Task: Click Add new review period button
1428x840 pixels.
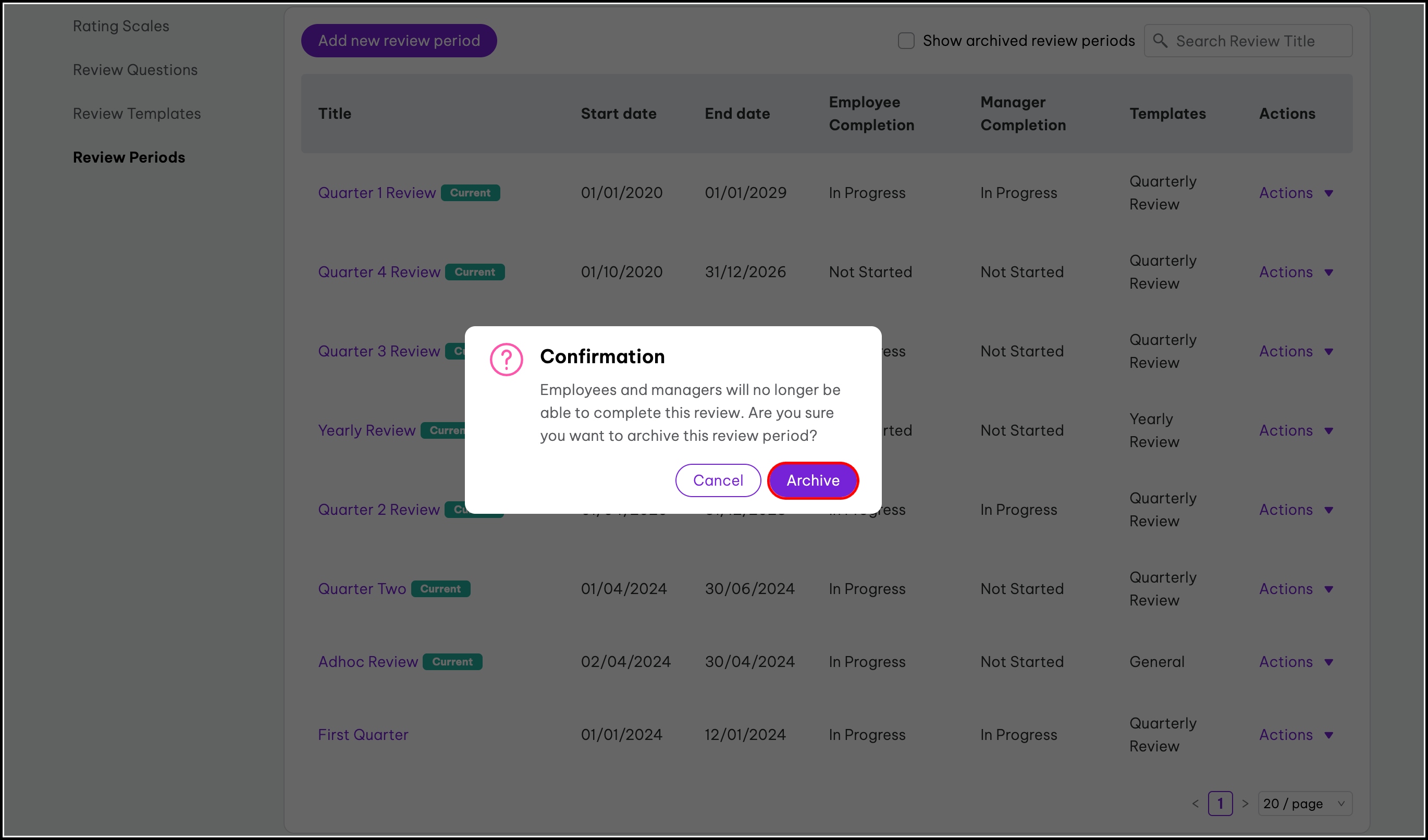Action: coord(398,41)
